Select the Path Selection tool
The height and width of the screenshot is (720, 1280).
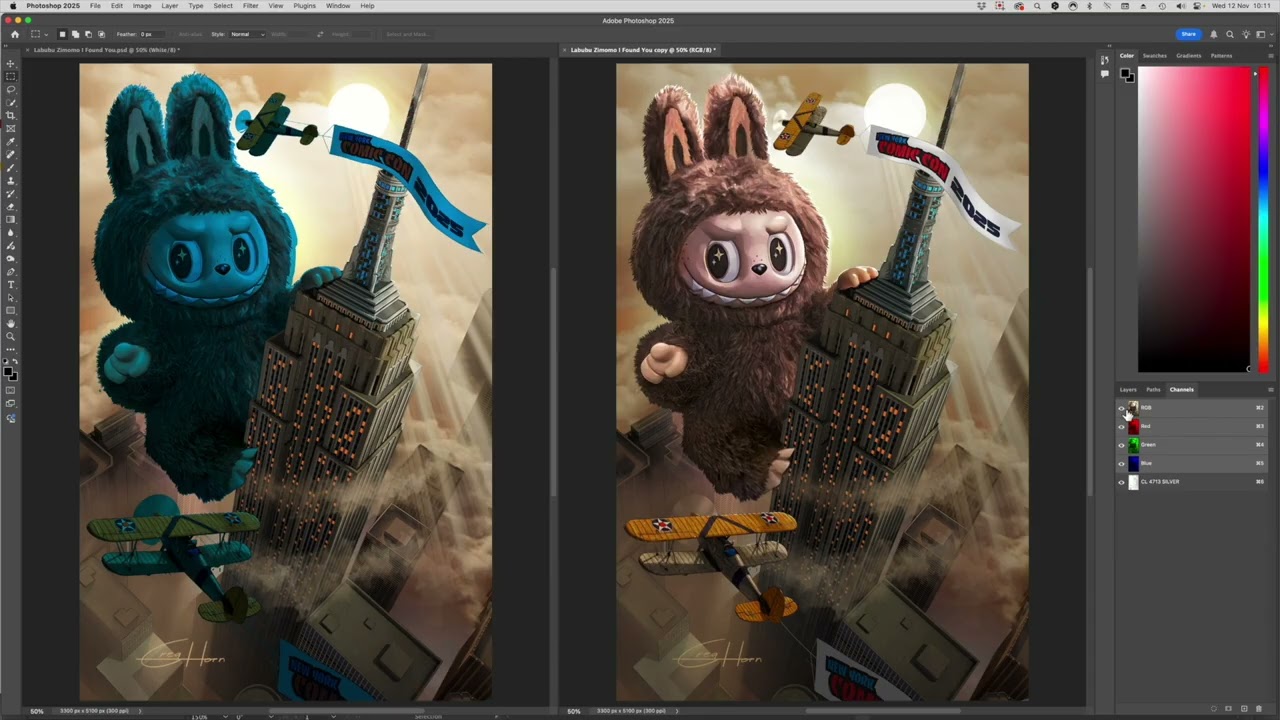[11, 297]
